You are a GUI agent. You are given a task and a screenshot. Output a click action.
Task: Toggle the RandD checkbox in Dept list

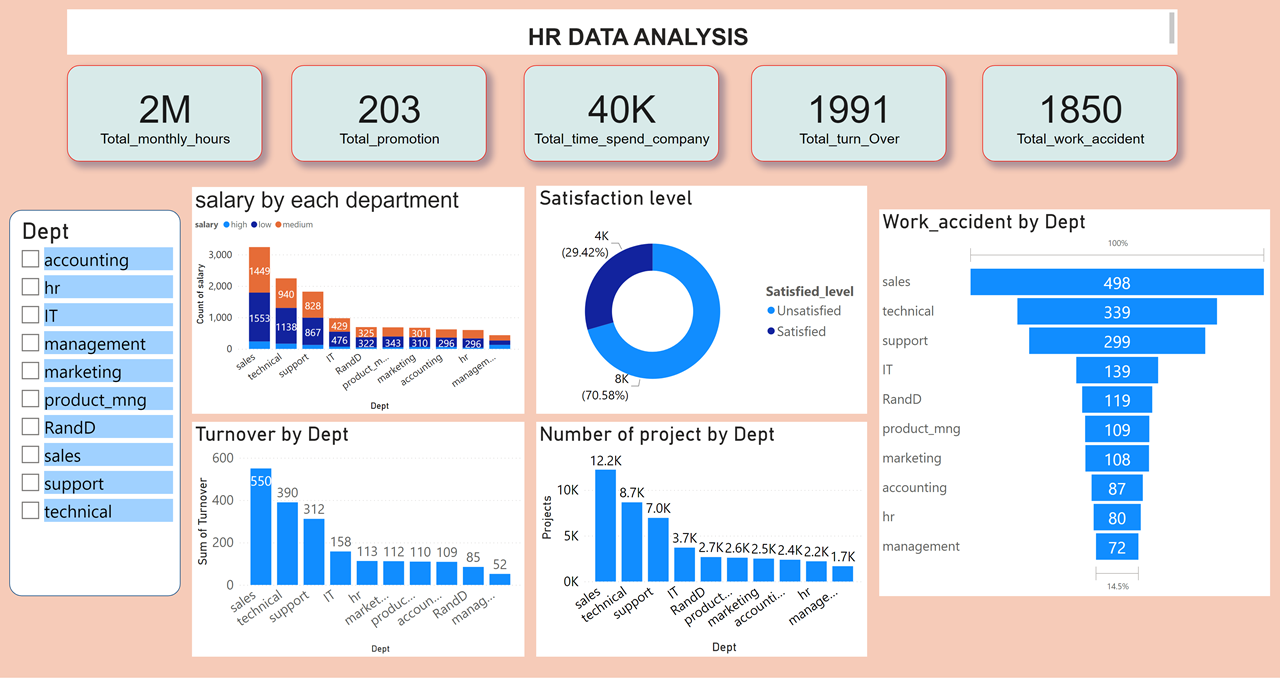click(31, 428)
